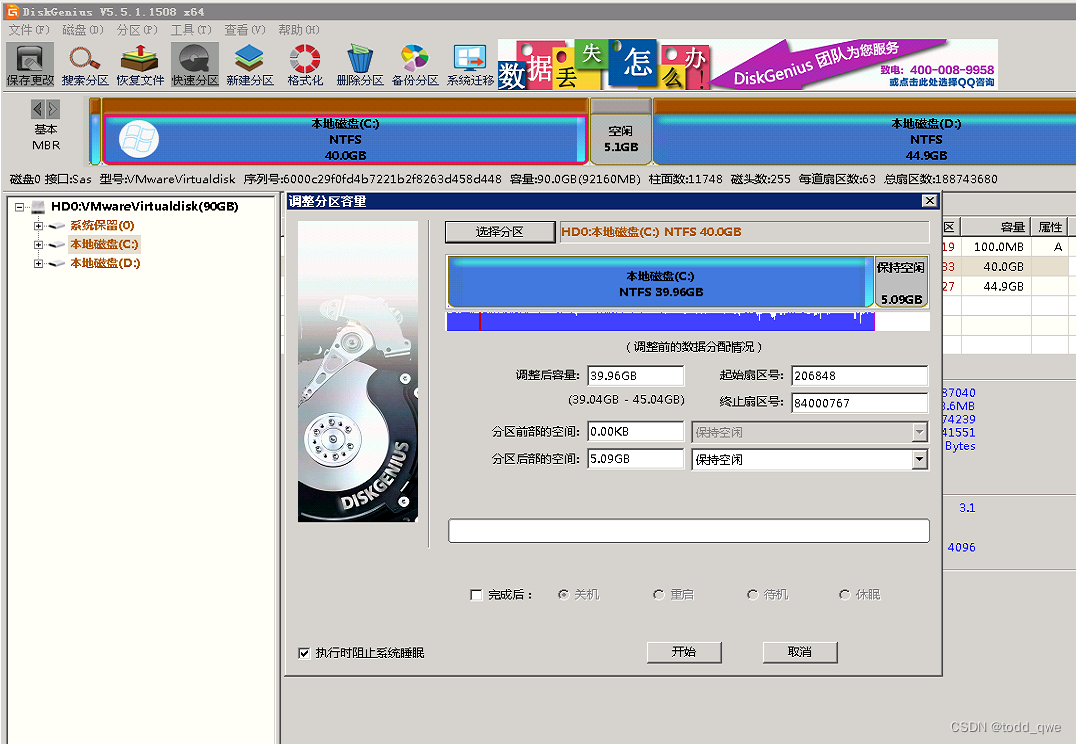Select 本地磁盘(D:) in the disk tree
This screenshot has height=744, width=1076.
click(x=105, y=263)
